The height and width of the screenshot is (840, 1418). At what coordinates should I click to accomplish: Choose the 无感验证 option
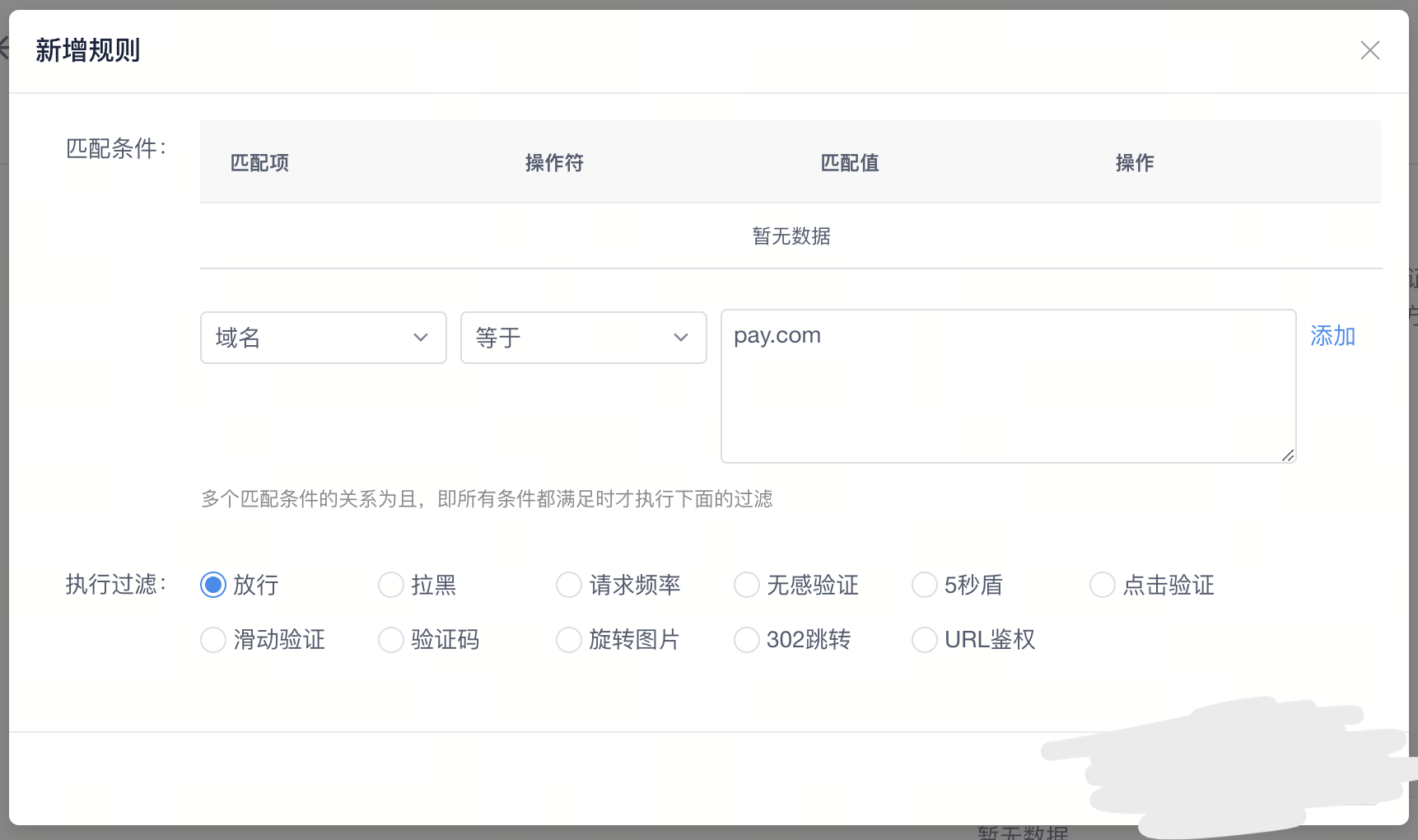(x=746, y=585)
